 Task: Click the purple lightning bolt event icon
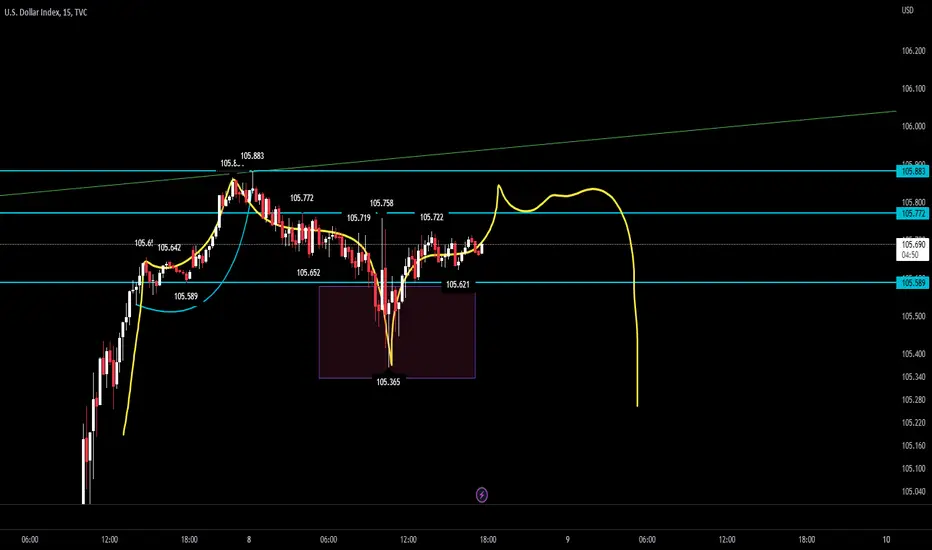(x=482, y=495)
